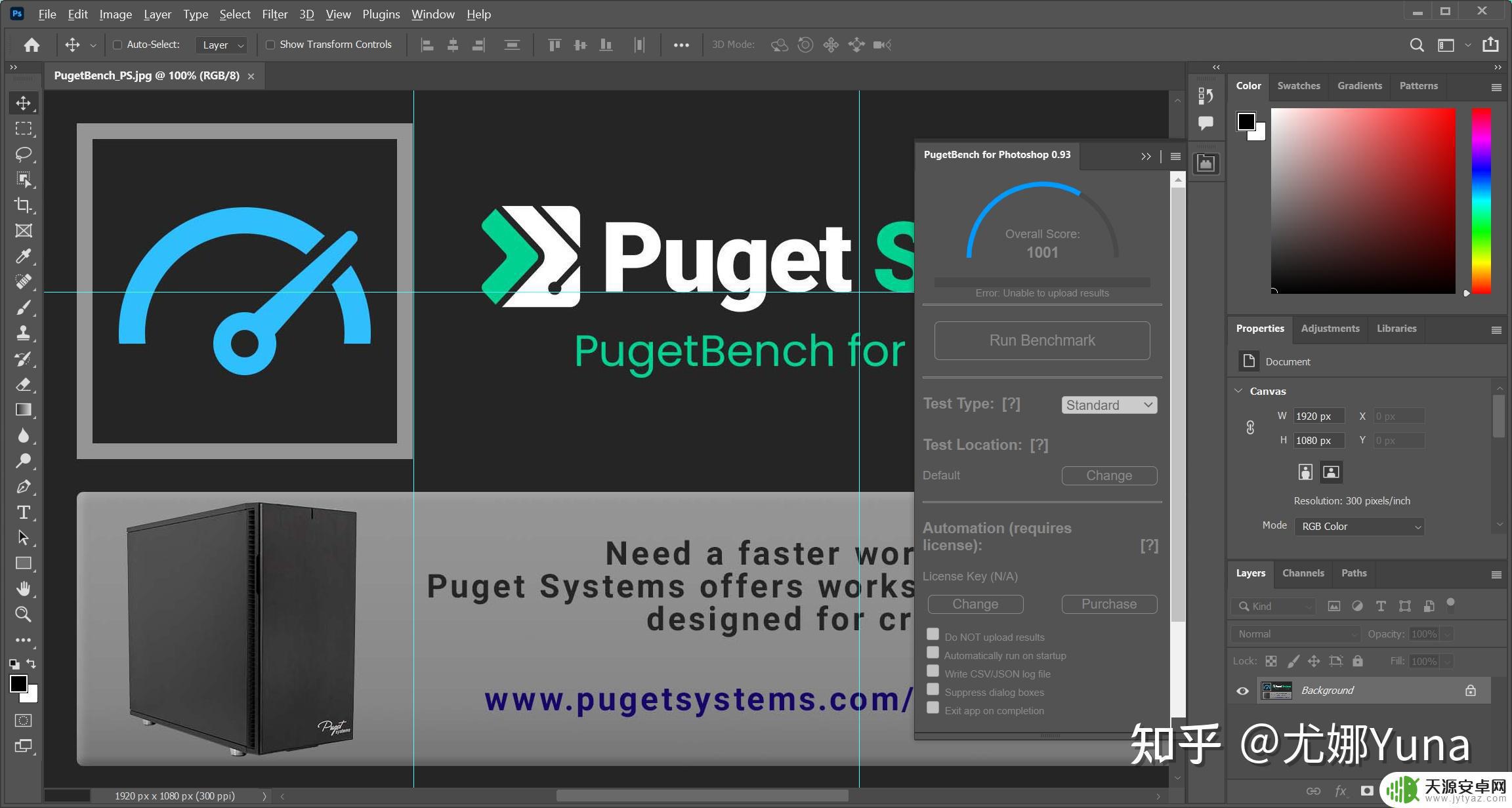This screenshot has width=1512, height=808.
Task: Select the Hand tool
Action: [x=24, y=589]
